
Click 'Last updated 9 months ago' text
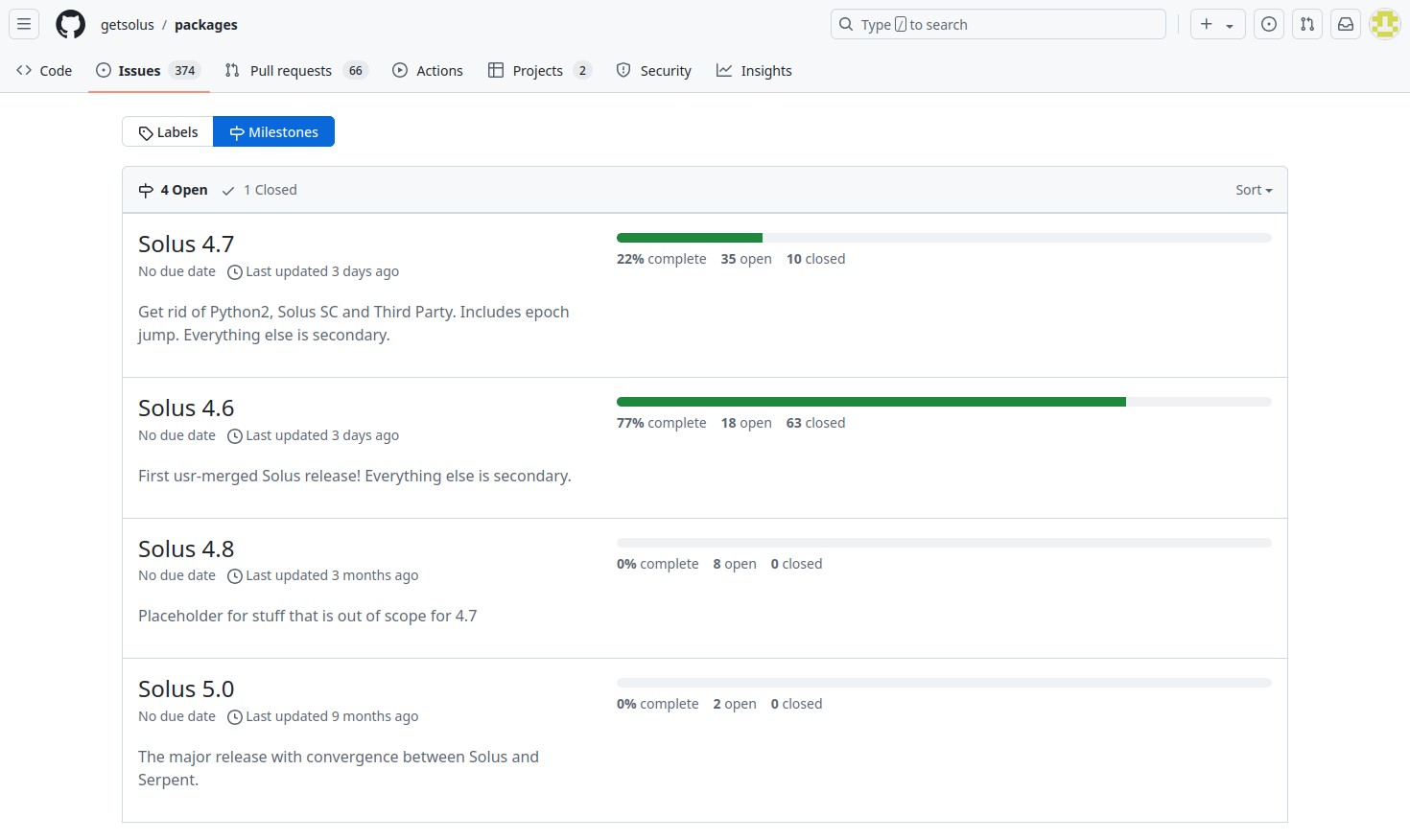tap(332, 716)
